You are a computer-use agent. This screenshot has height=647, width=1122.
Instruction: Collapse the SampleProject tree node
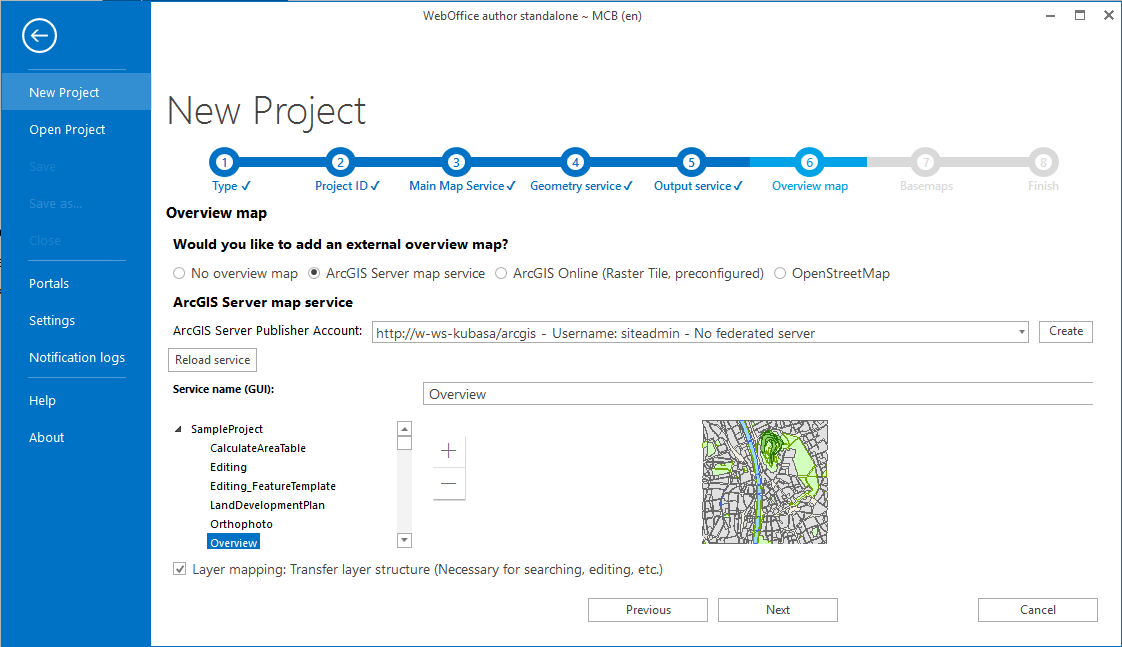[177, 428]
